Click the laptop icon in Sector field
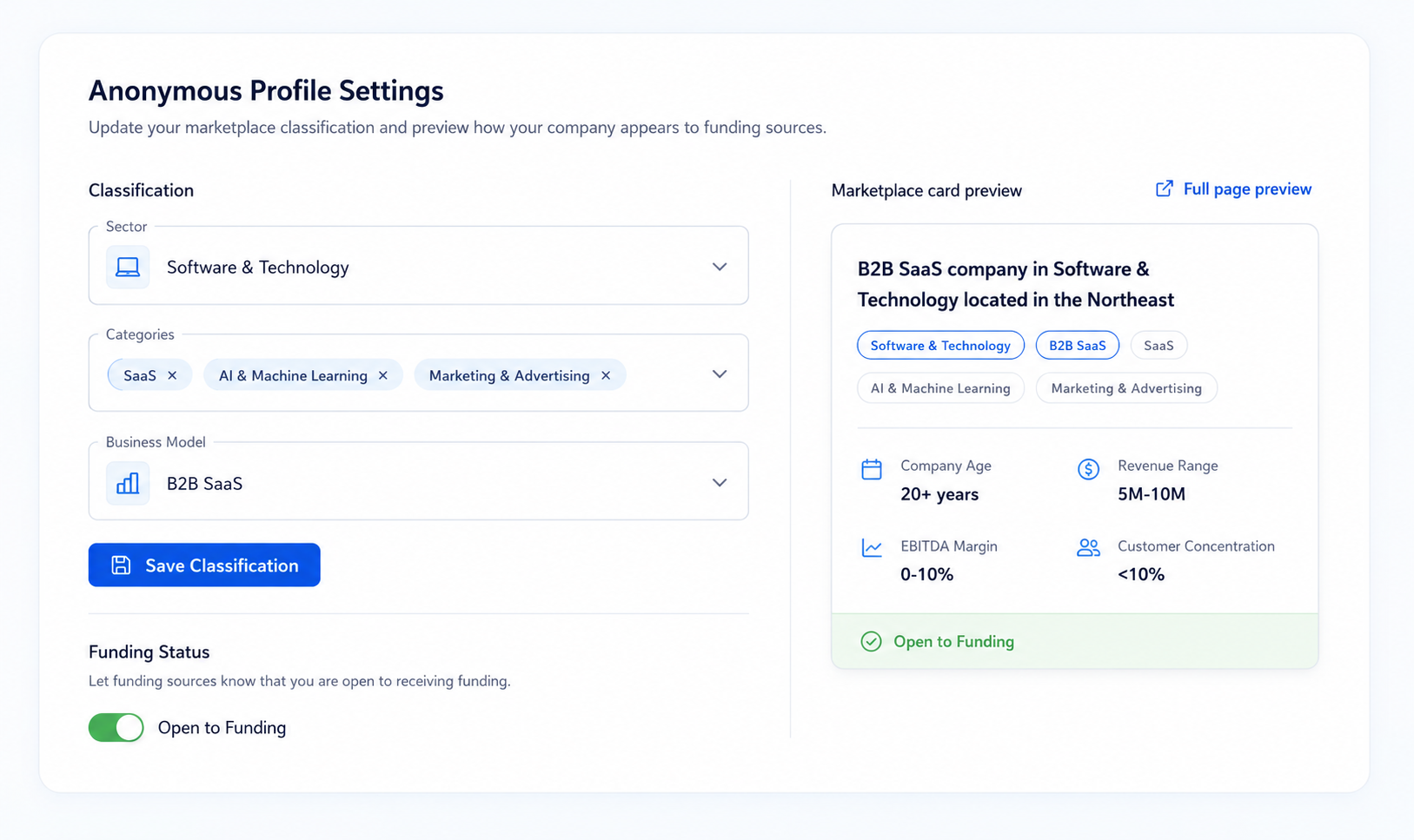 (128, 267)
